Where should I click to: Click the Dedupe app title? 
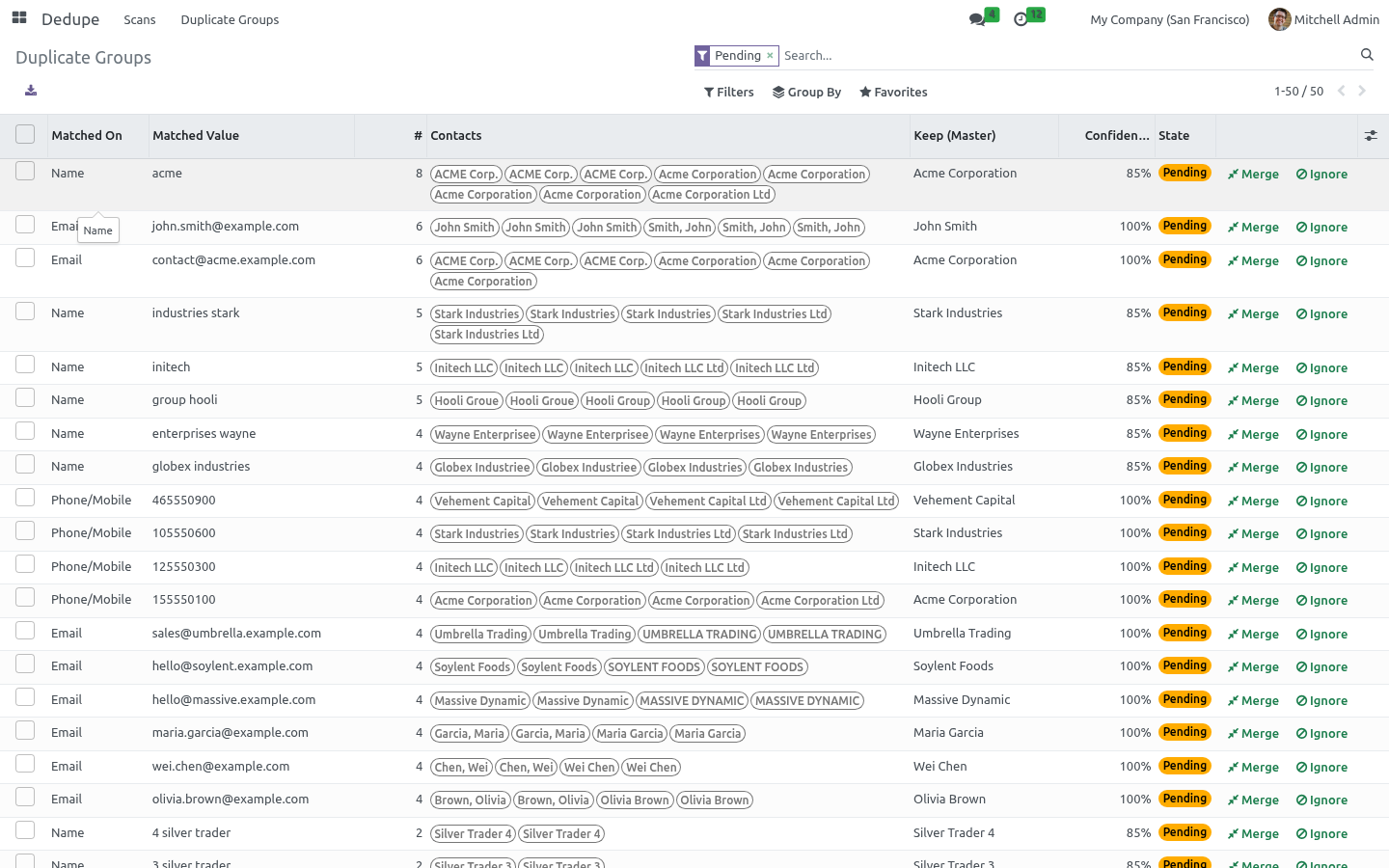pos(70,19)
